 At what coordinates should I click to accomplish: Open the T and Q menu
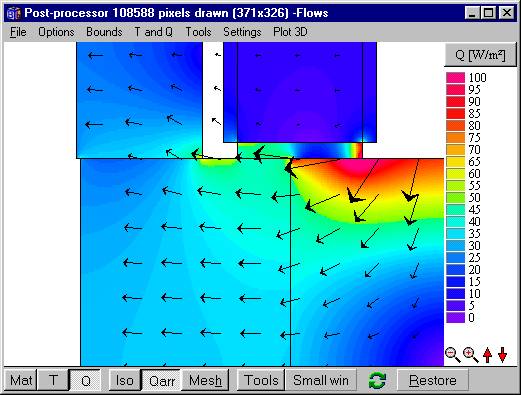(x=153, y=32)
